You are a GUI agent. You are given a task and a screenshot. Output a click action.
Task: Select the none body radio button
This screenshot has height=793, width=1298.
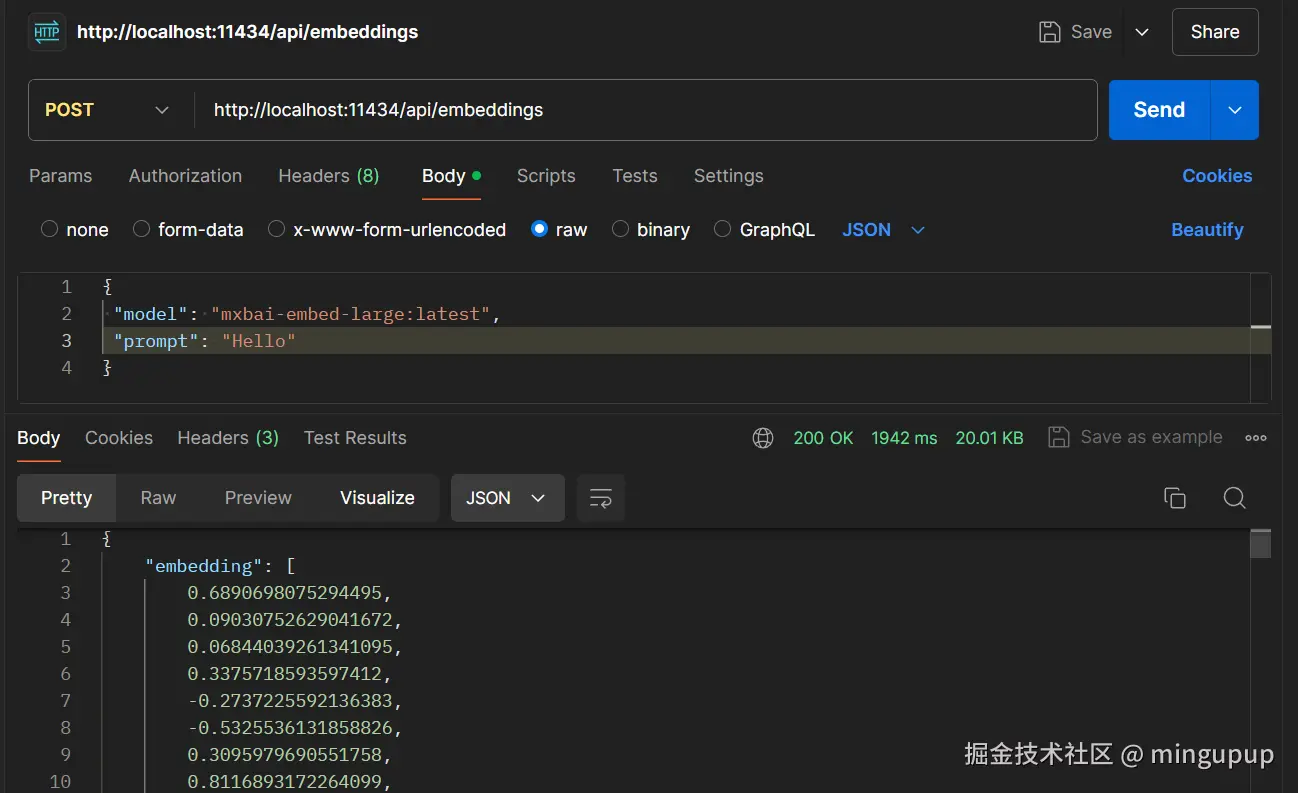pos(50,230)
